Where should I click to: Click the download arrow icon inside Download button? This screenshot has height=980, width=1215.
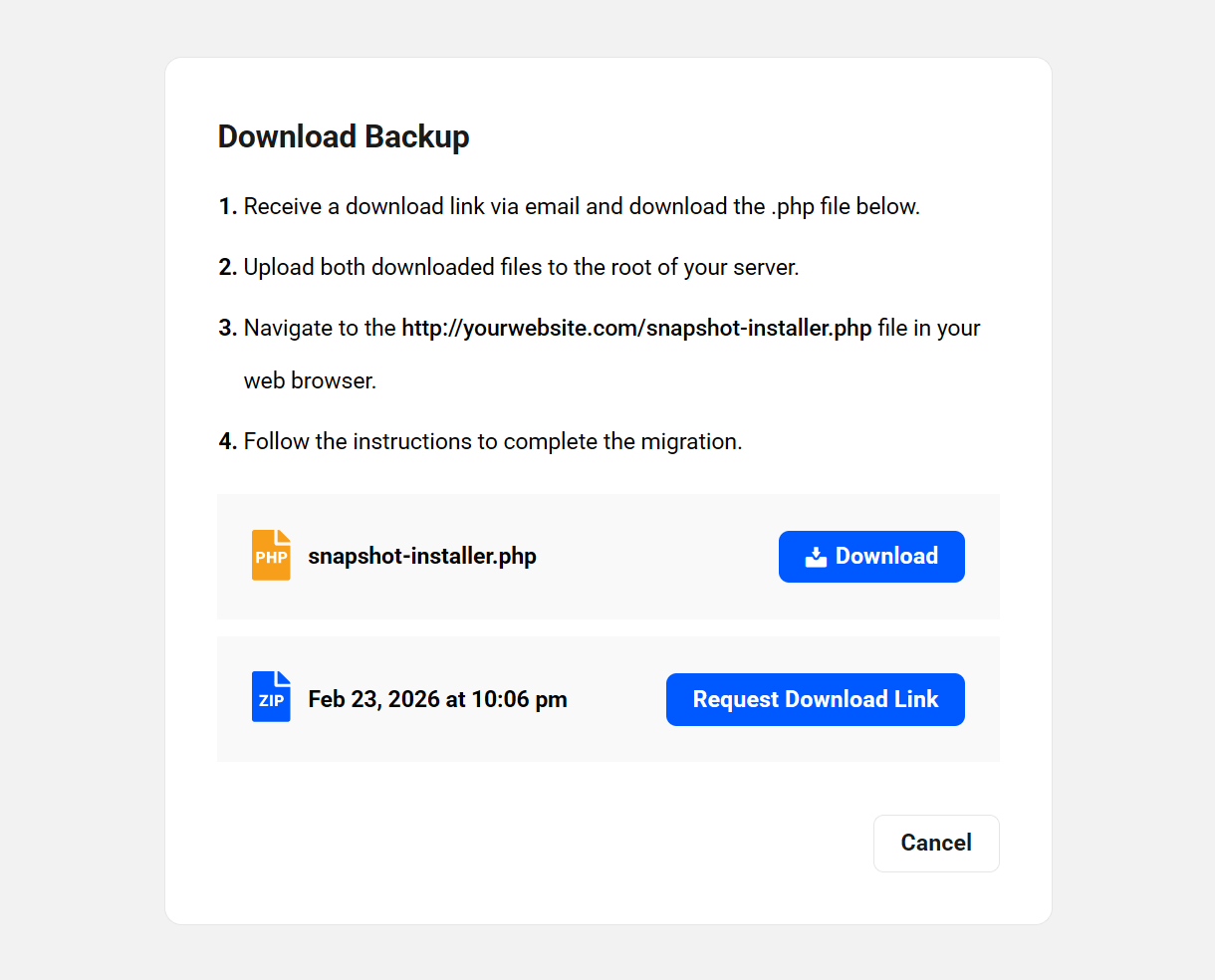pos(817,556)
